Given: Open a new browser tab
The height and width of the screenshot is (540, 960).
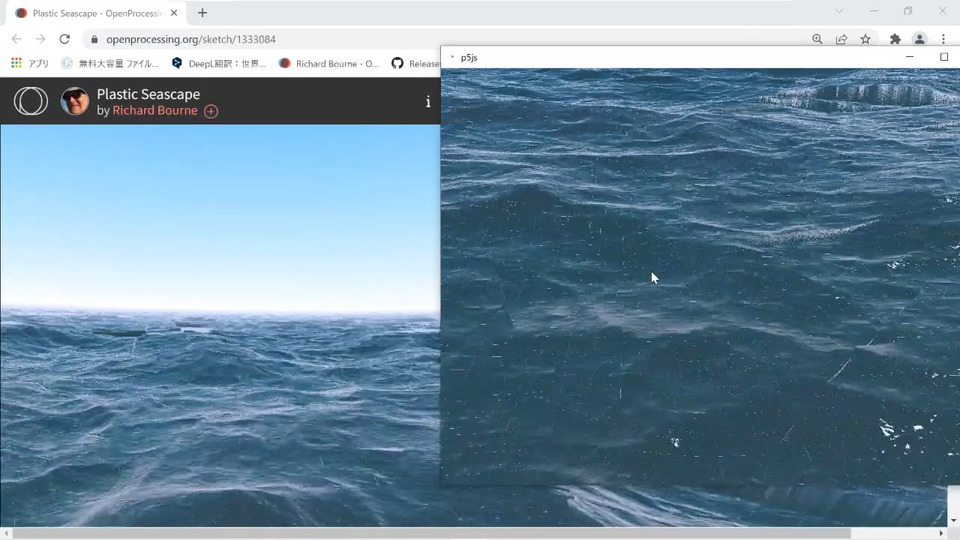Looking at the screenshot, I should pos(202,13).
